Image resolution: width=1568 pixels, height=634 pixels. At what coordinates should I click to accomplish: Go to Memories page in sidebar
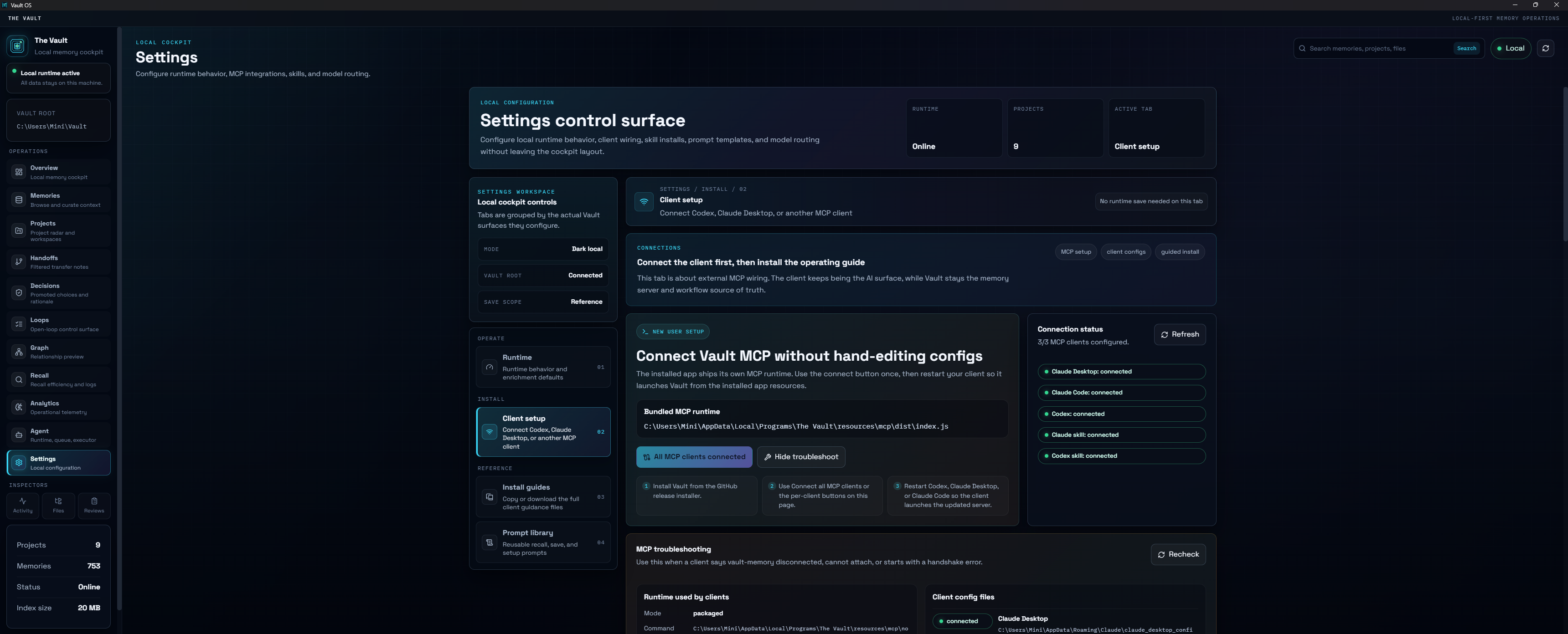tap(58, 199)
